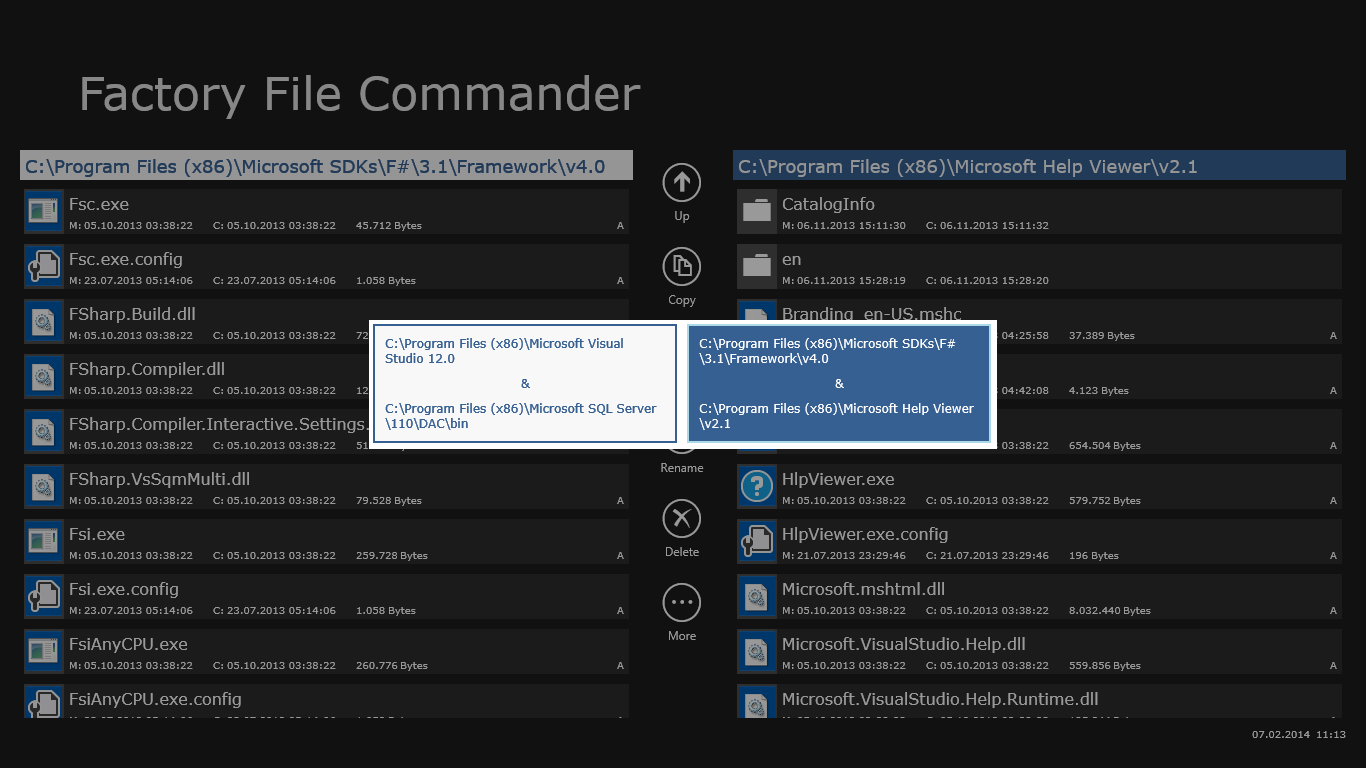This screenshot has height=768, width=1366.
Task: Click the 8.032.440 Bytes size value
Action: 1110,611
